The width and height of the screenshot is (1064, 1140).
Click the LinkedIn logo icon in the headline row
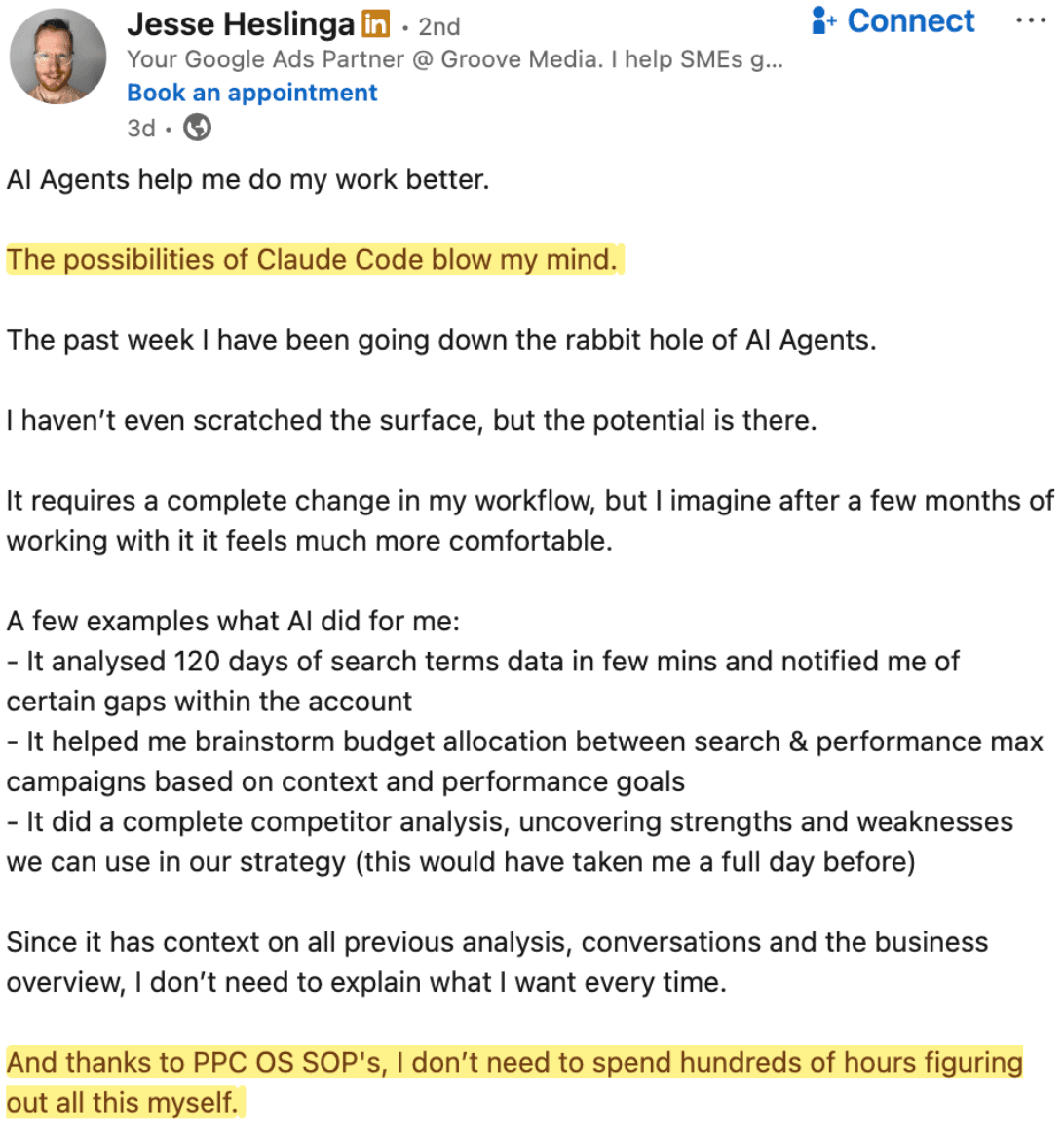click(x=374, y=23)
